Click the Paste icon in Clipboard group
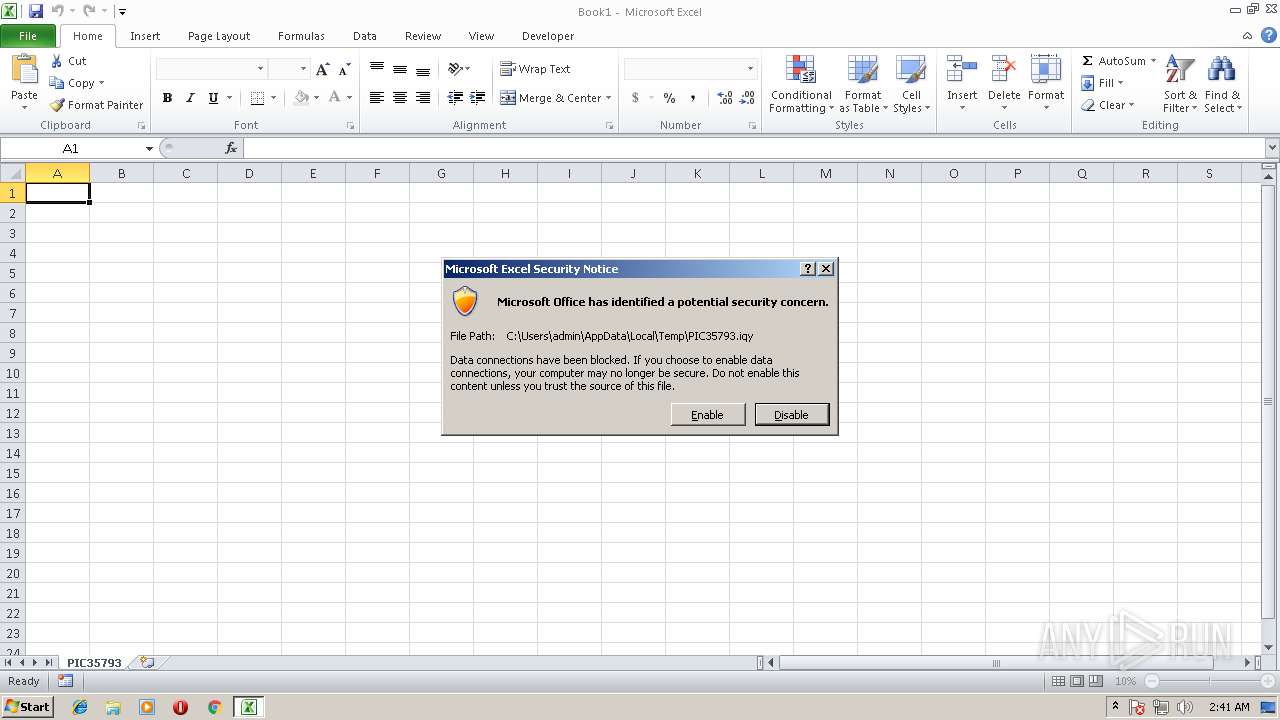 [24, 70]
